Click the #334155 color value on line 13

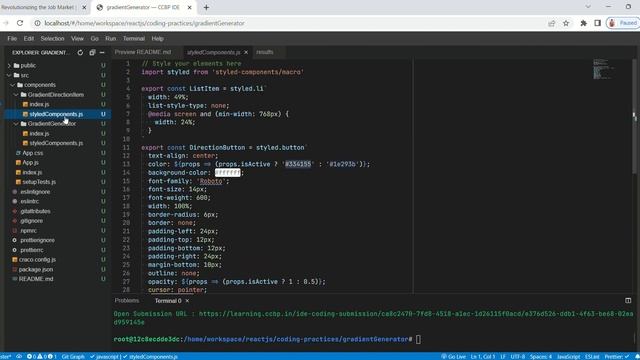tap(298, 164)
